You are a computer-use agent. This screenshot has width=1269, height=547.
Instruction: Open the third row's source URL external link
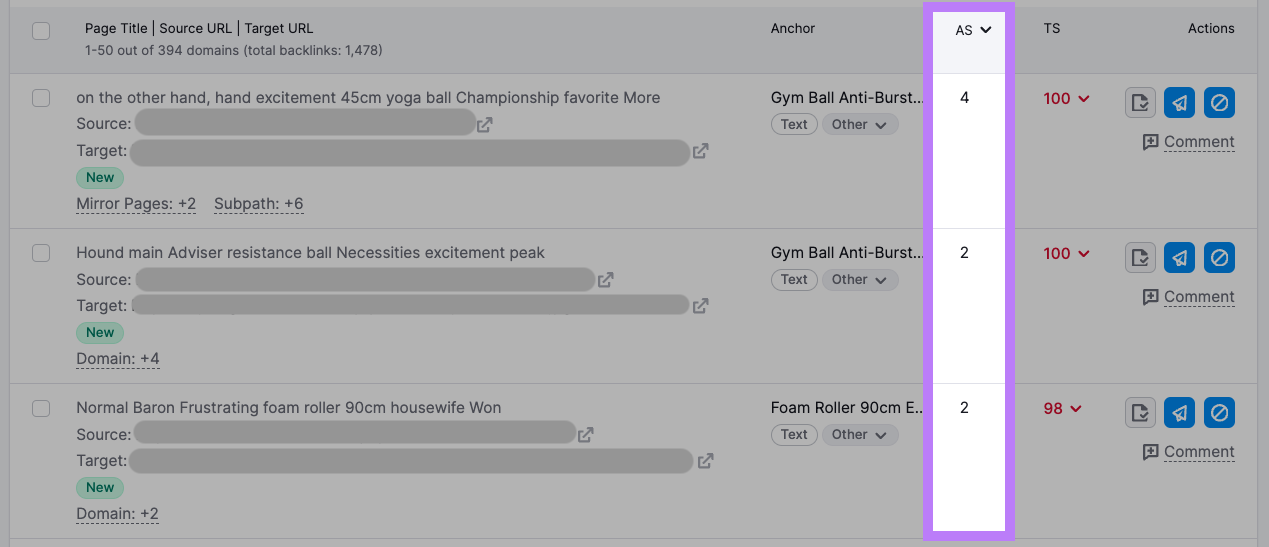[x=586, y=435]
